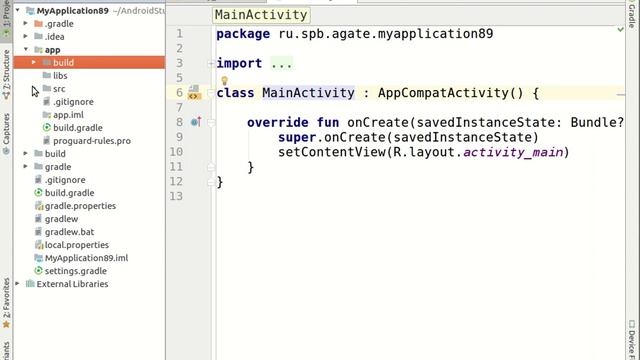Select the libs folder
This screenshot has width=640, height=360.
pyautogui.click(x=60, y=76)
